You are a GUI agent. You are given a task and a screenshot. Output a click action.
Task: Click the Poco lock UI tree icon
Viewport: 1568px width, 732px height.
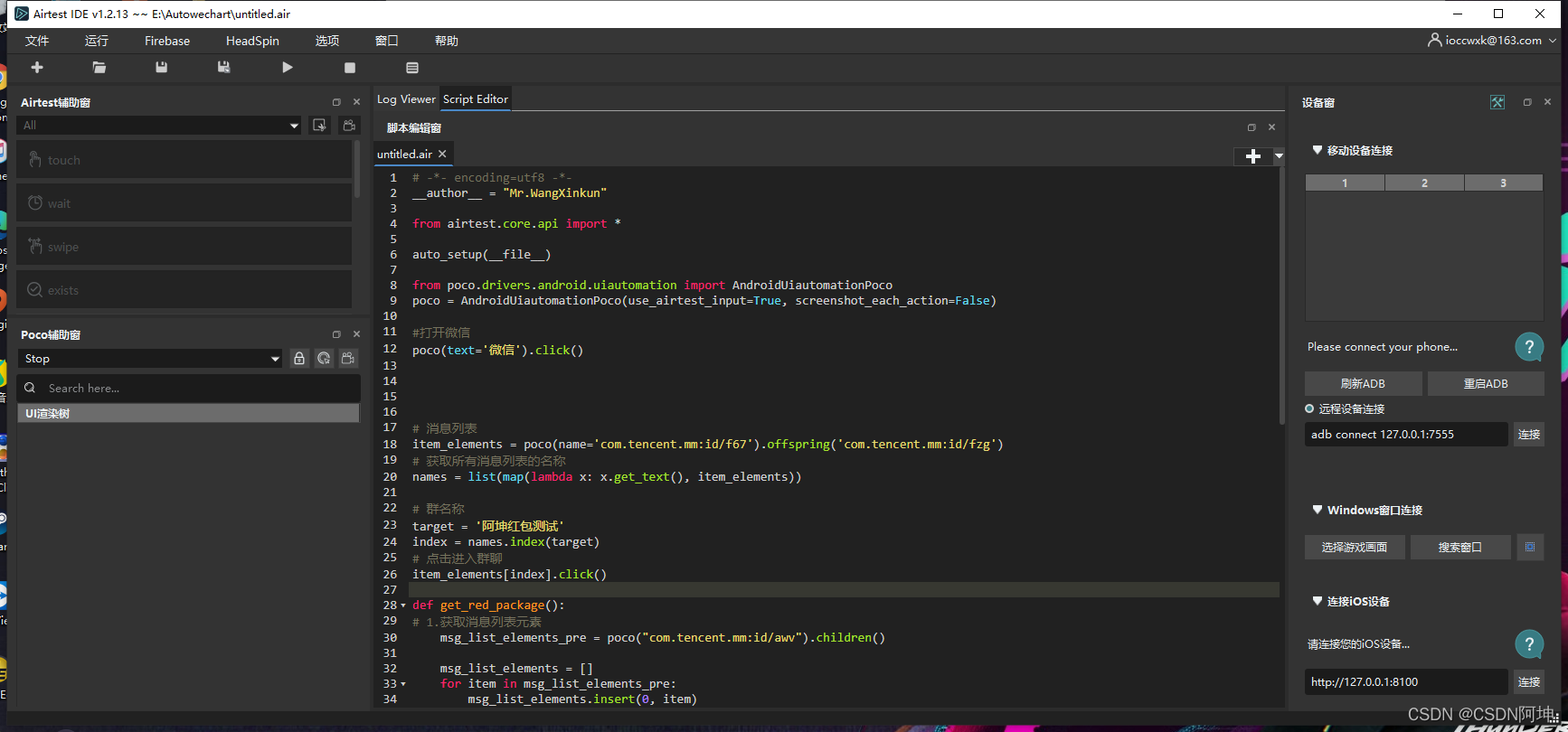click(299, 359)
